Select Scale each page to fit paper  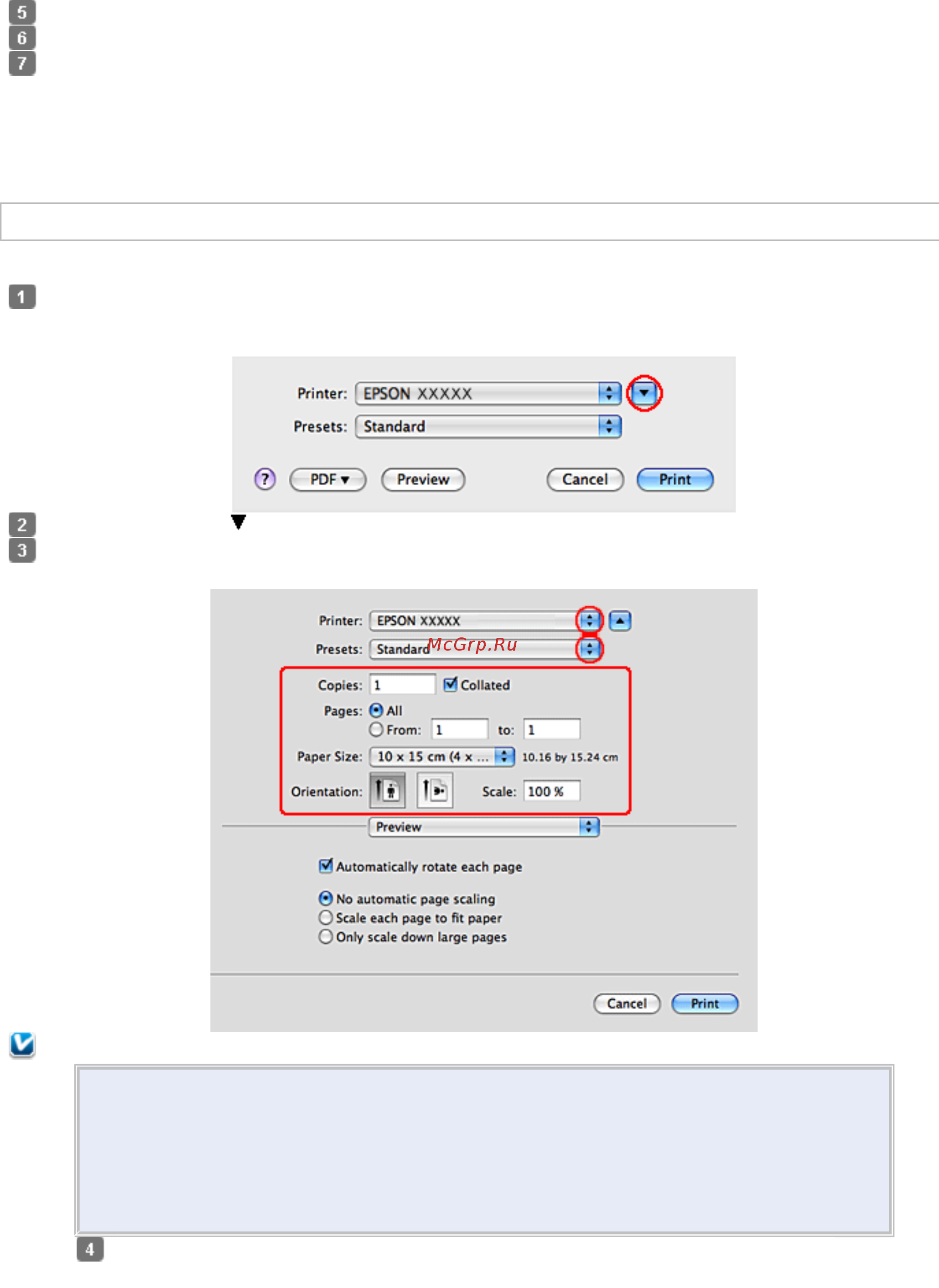tap(326, 918)
